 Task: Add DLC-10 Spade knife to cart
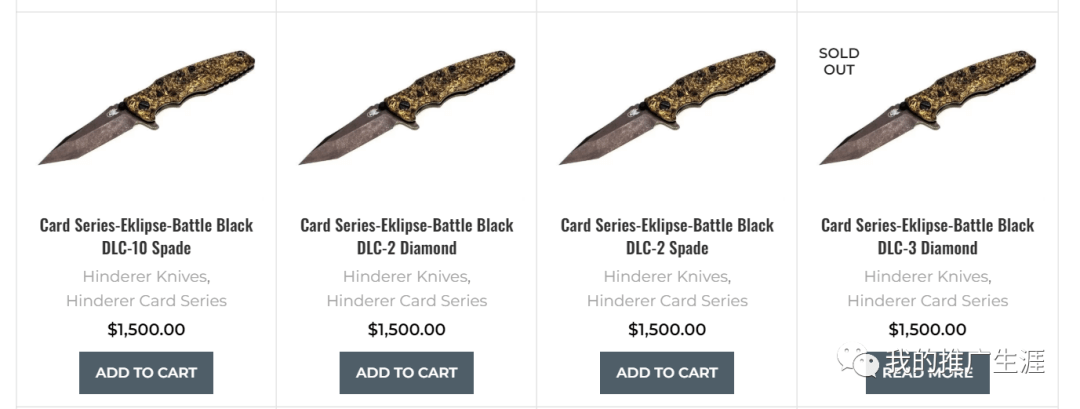pyautogui.click(x=146, y=373)
